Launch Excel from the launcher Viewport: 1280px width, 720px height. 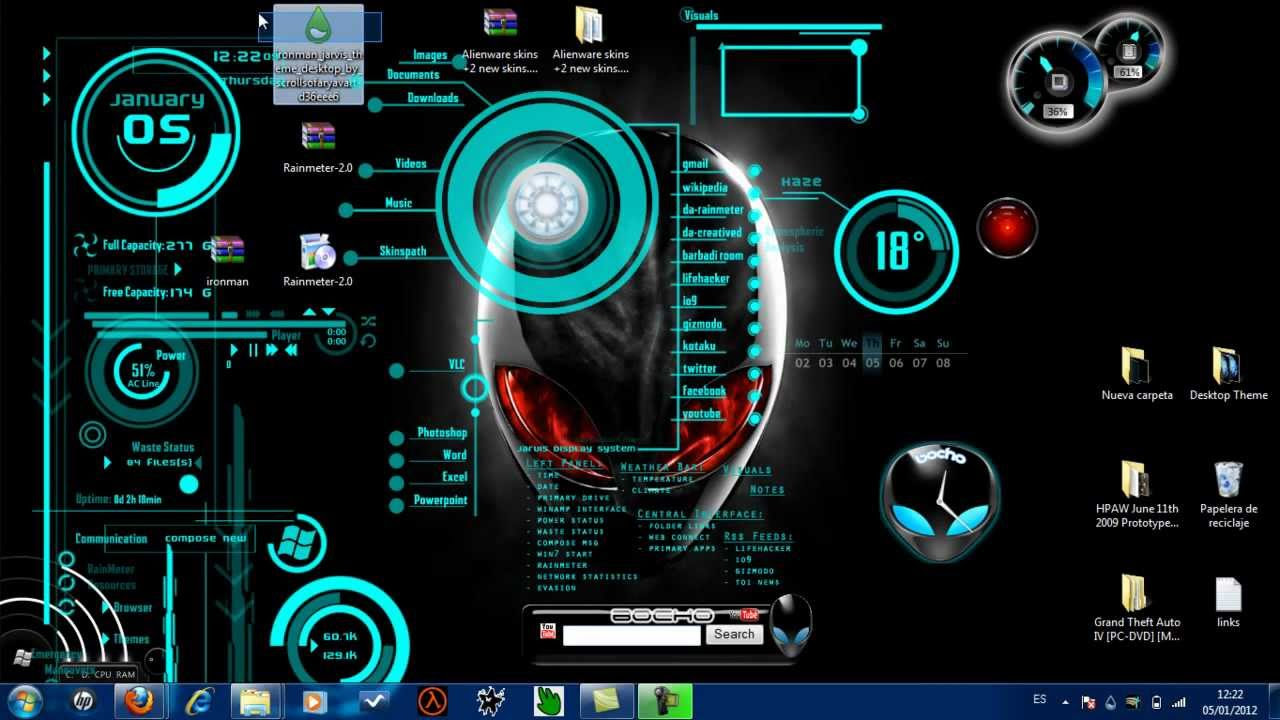(x=455, y=477)
